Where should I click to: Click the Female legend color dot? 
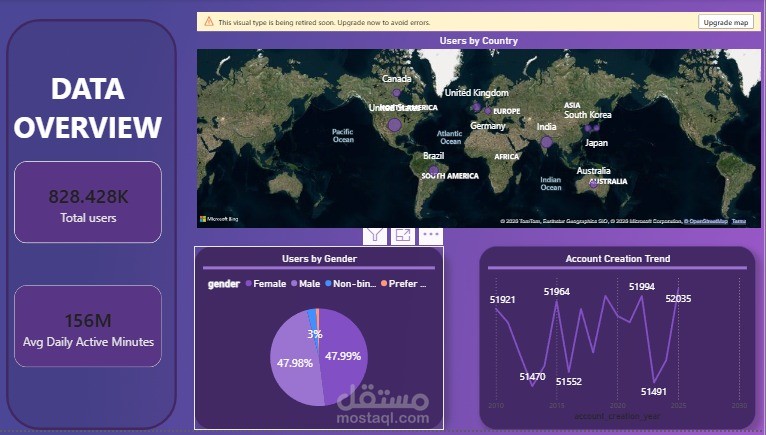tap(249, 283)
